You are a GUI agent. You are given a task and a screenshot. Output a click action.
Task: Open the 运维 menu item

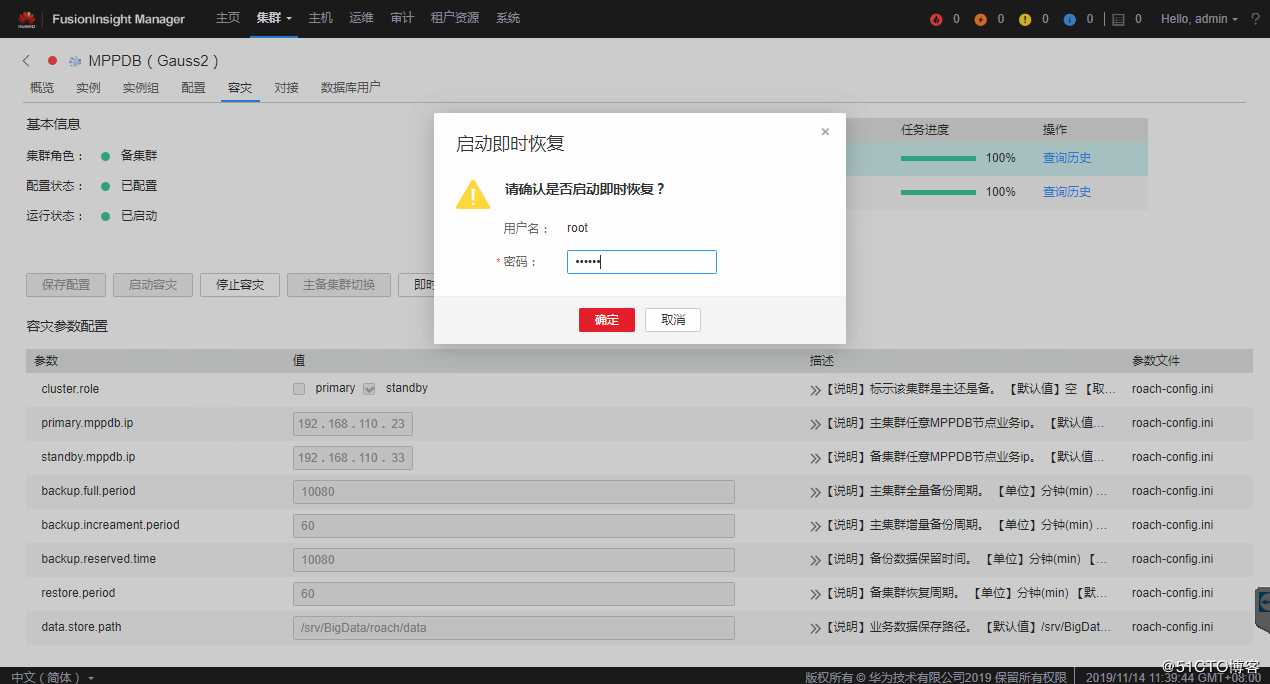pos(361,18)
